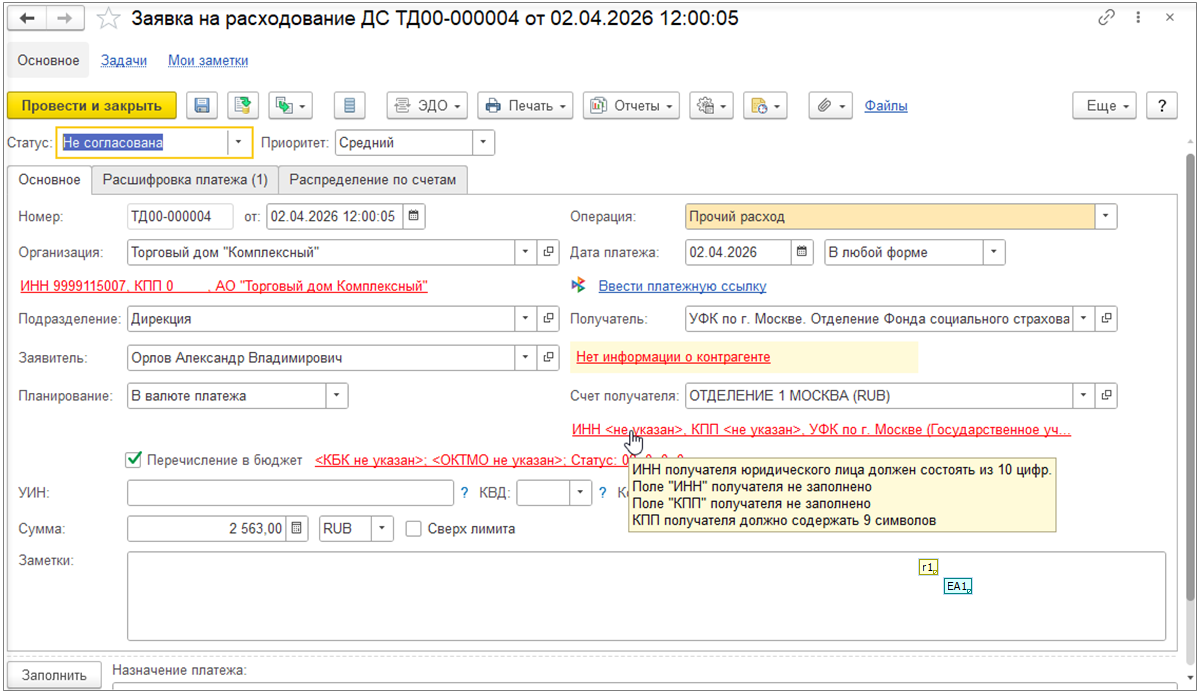Viewport: 1197px width, 691px height.
Task: Click the save (floppy disk) icon
Action: 202,105
